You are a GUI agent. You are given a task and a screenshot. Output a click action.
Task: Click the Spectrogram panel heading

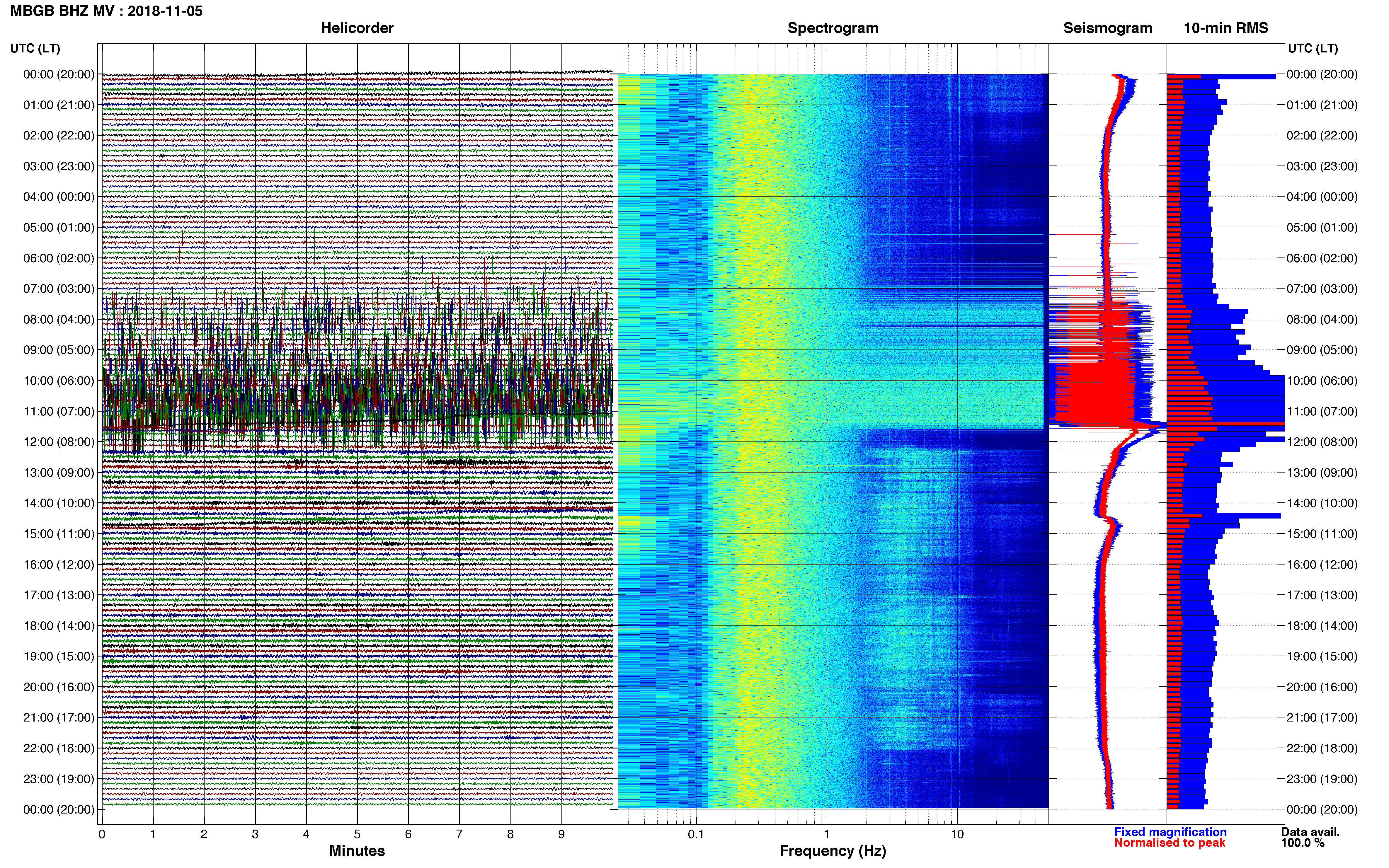click(833, 28)
